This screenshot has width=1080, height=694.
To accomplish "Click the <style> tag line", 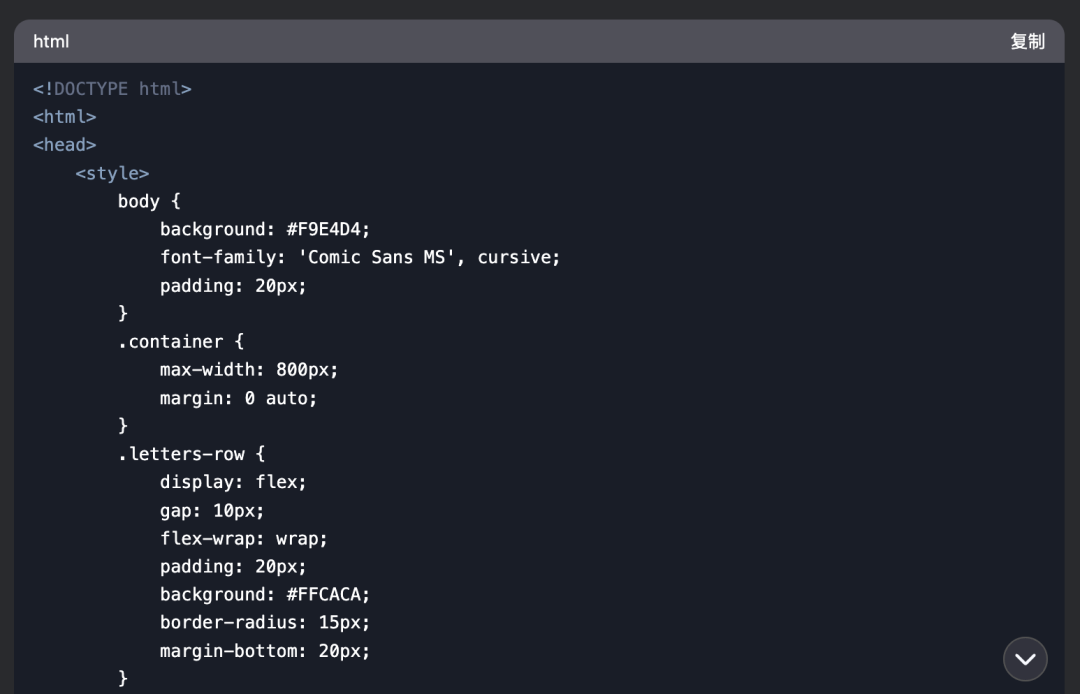I will [112, 173].
